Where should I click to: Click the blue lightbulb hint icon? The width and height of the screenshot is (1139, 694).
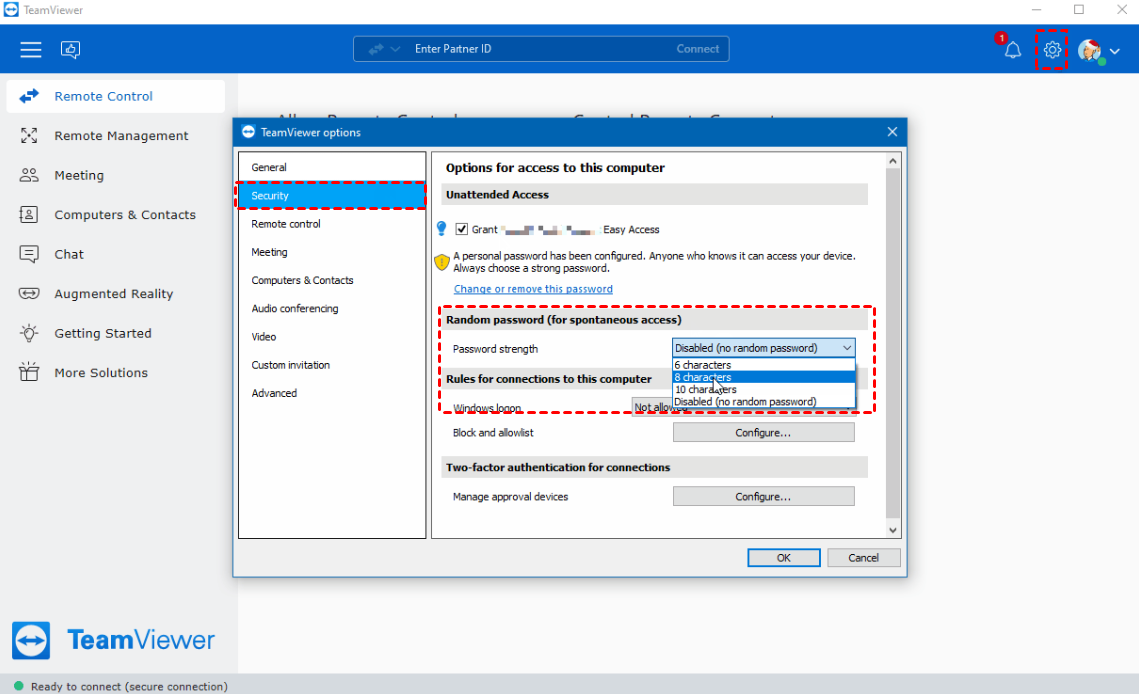[441, 228]
